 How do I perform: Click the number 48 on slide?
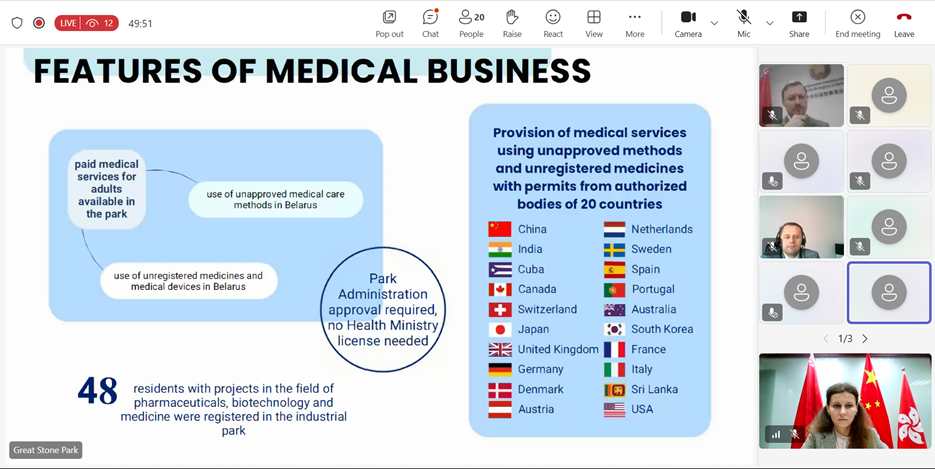97,391
